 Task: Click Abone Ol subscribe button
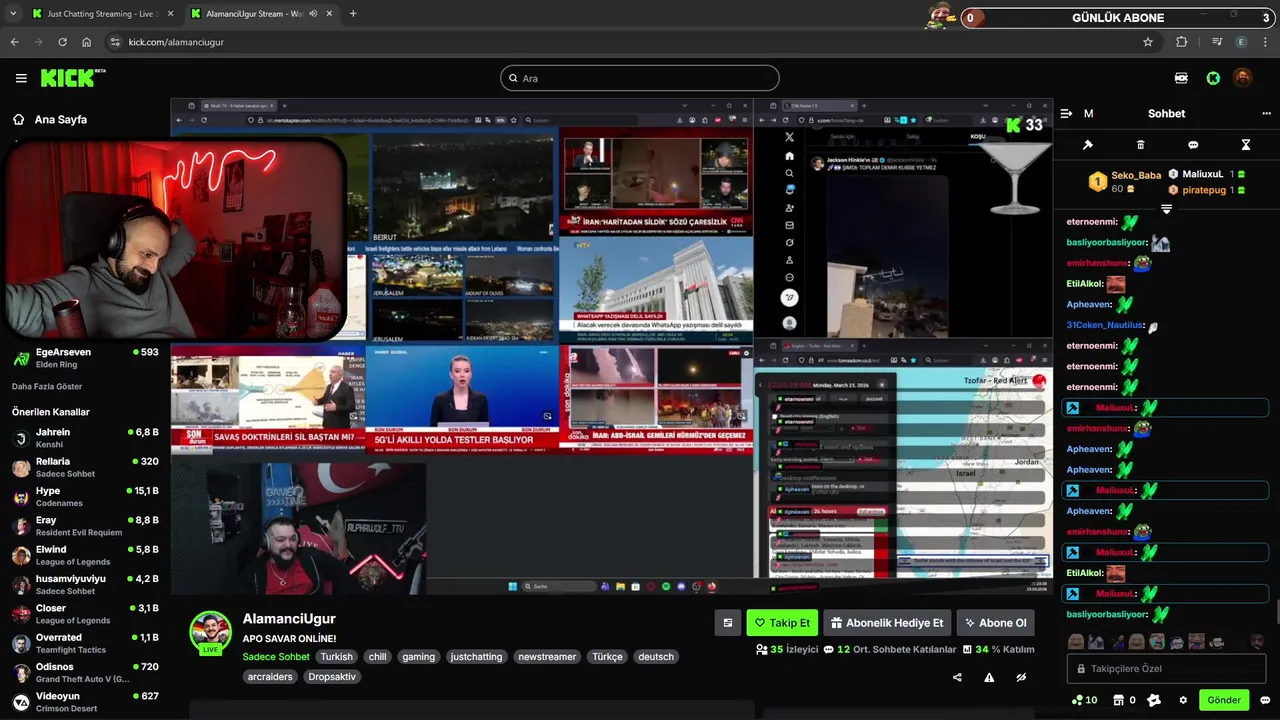tap(995, 623)
